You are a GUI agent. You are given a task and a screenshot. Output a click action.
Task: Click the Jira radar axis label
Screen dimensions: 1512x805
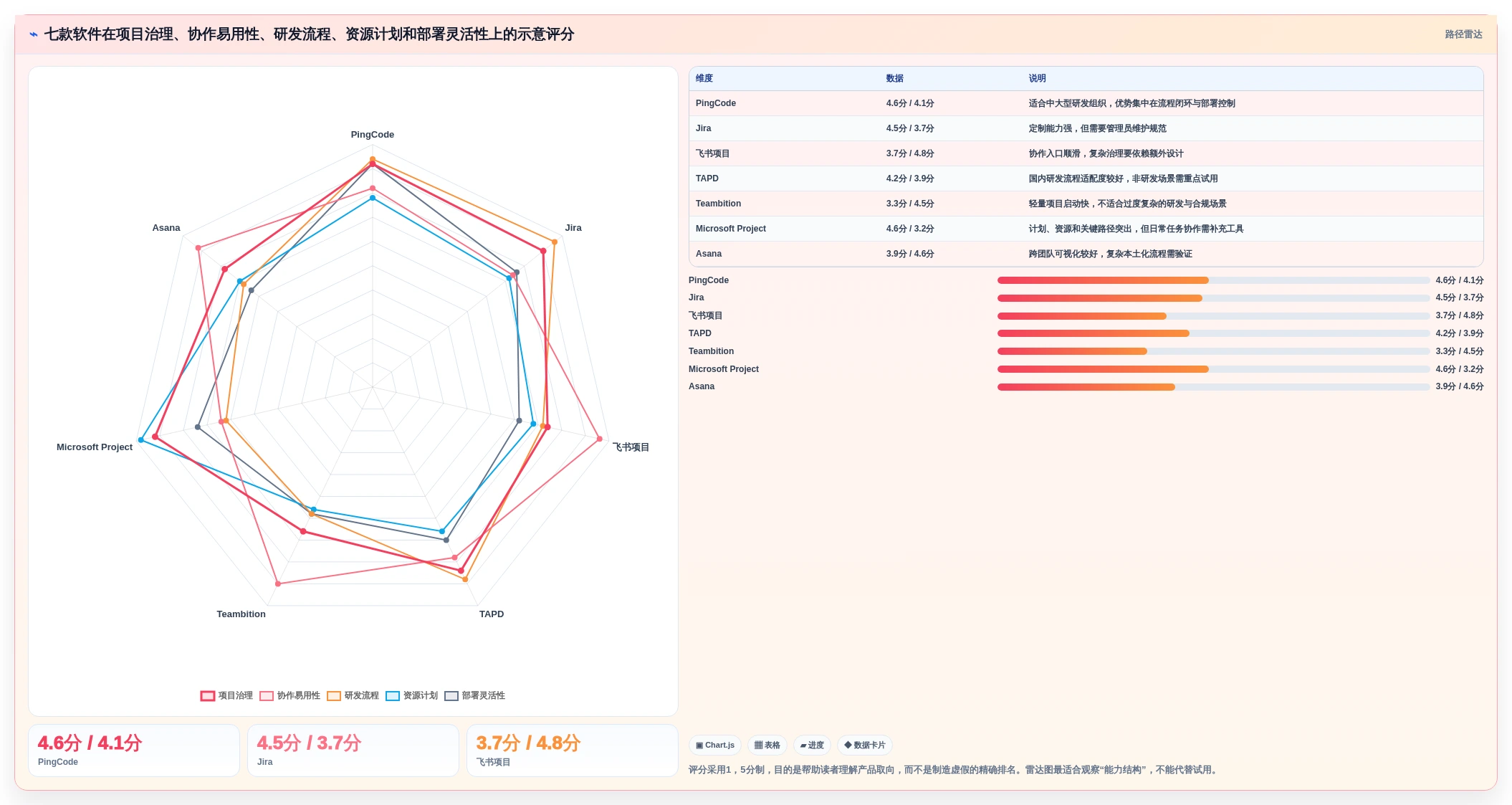573,228
